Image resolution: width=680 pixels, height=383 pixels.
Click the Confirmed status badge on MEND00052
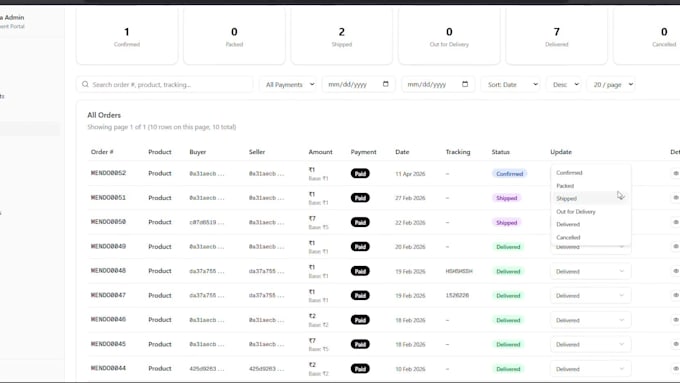click(510, 173)
